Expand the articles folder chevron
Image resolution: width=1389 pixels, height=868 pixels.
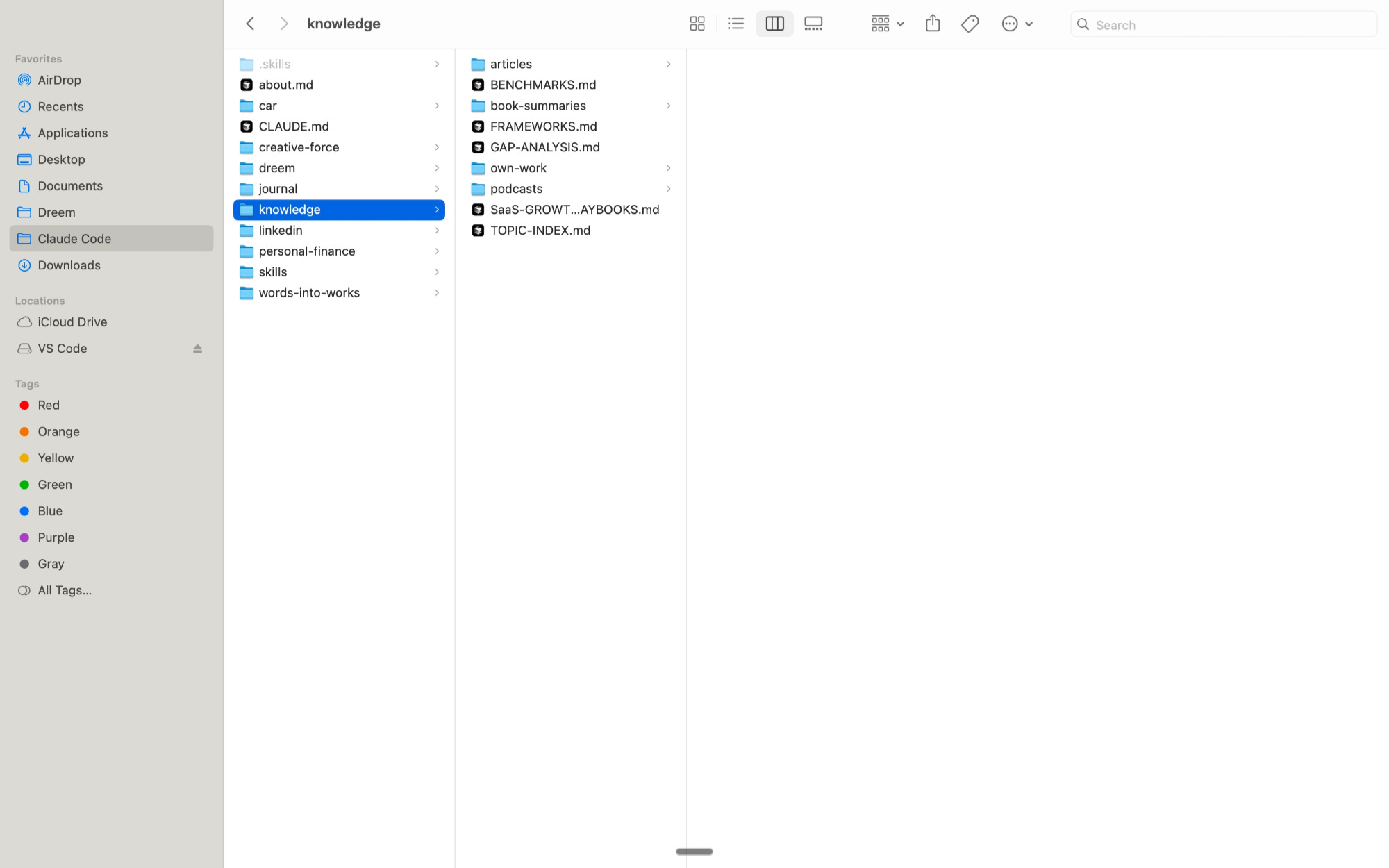pyautogui.click(x=668, y=64)
